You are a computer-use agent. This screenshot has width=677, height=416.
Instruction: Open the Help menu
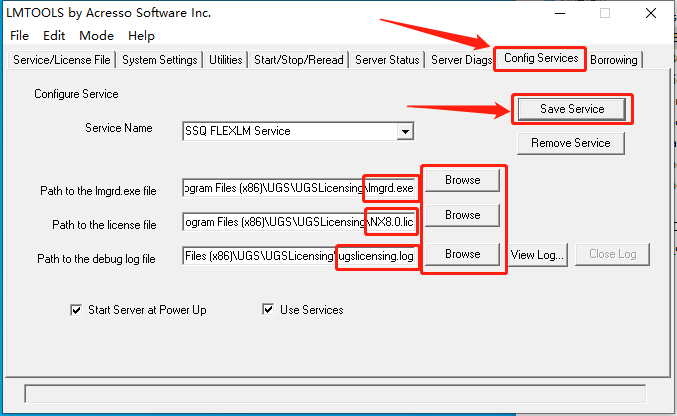(x=141, y=35)
